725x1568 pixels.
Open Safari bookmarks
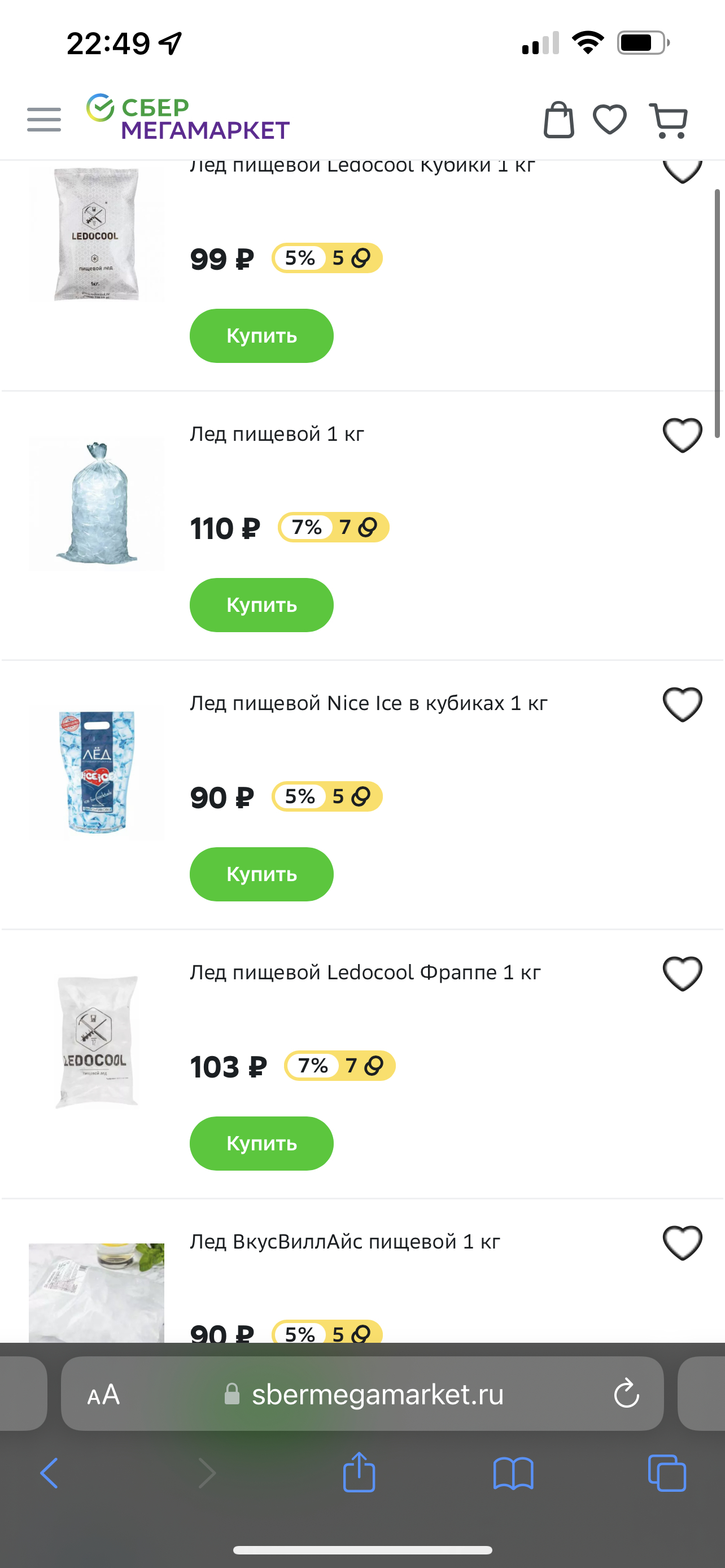[x=513, y=1473]
